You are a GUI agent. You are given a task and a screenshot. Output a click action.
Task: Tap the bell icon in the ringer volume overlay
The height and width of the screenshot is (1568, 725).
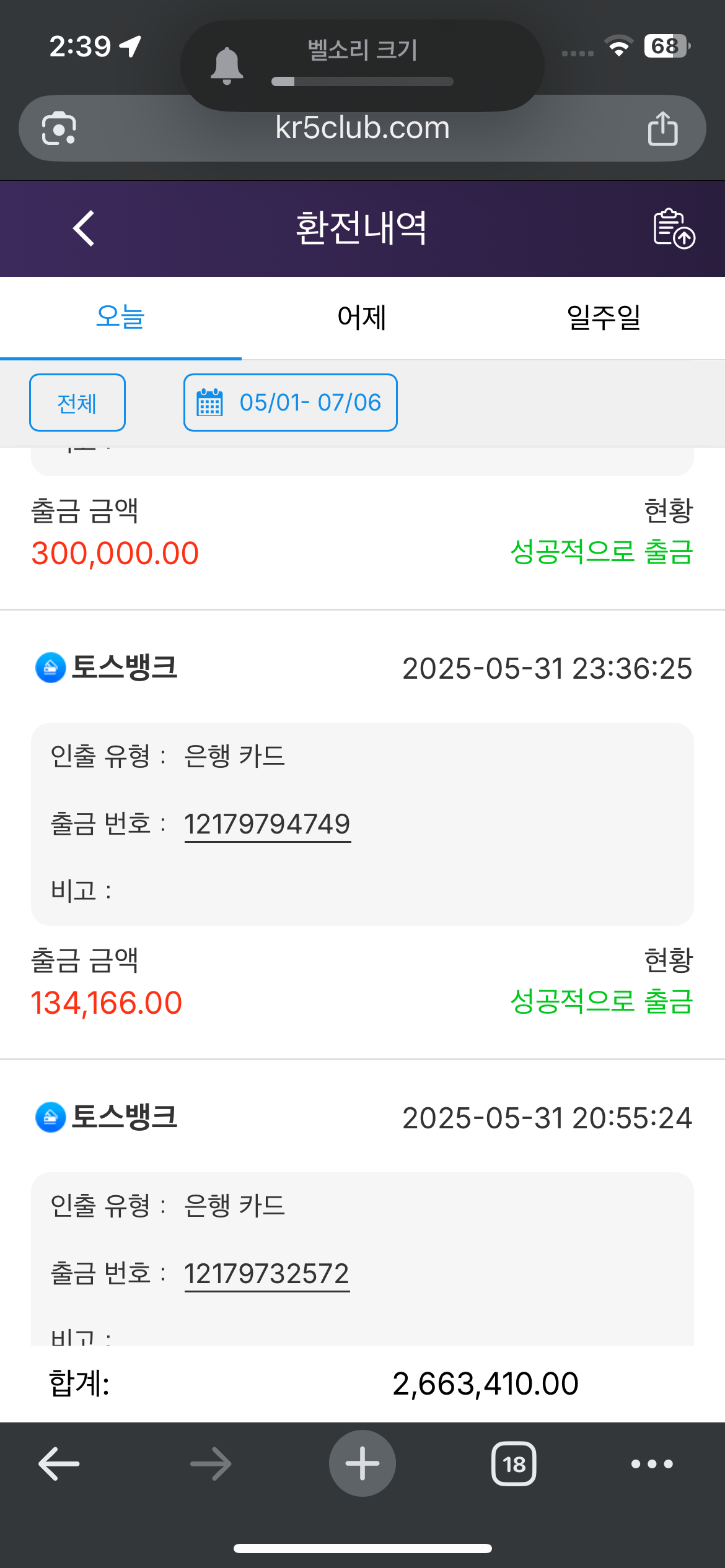227,66
